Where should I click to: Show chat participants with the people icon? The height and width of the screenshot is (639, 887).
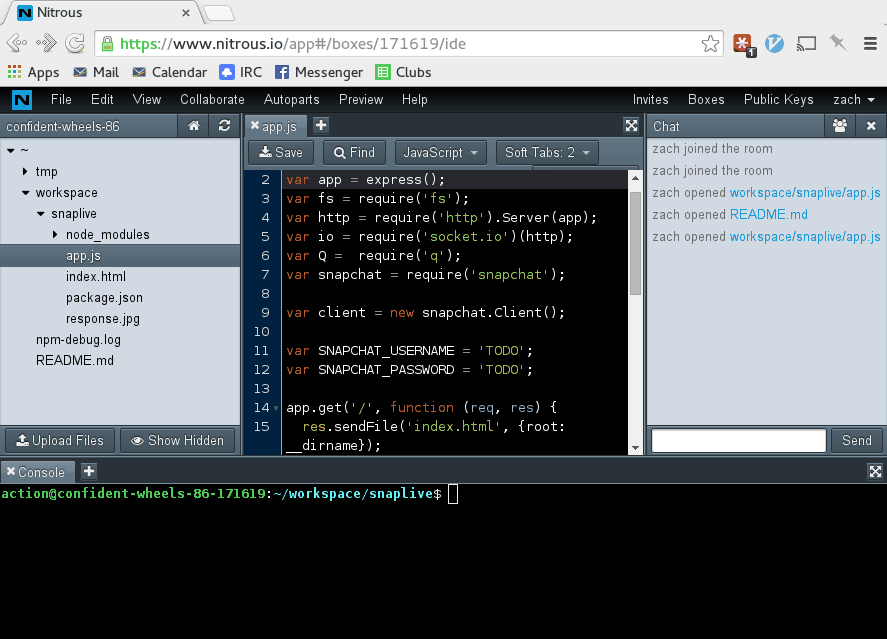pyautogui.click(x=840, y=126)
